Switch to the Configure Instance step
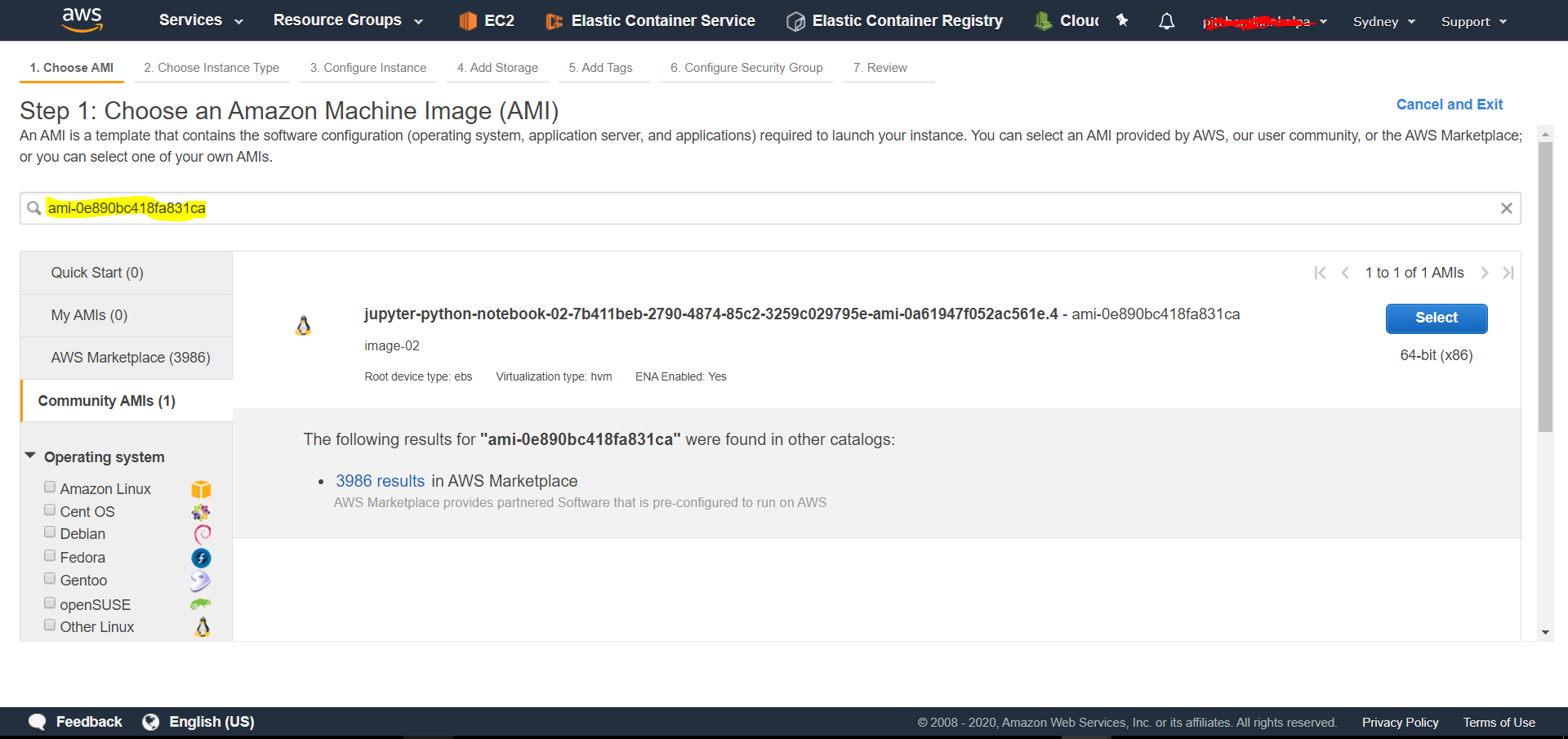 [367, 68]
